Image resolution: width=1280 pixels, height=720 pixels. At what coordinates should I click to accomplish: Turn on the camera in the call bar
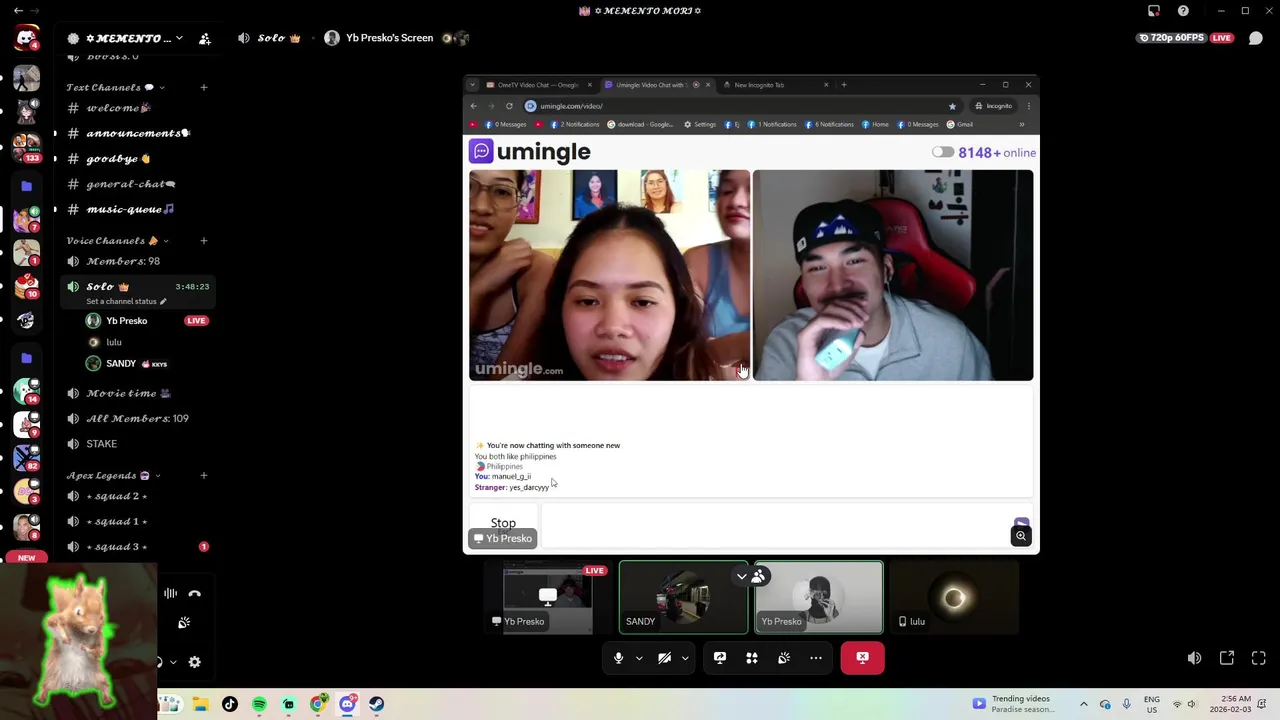(x=664, y=658)
